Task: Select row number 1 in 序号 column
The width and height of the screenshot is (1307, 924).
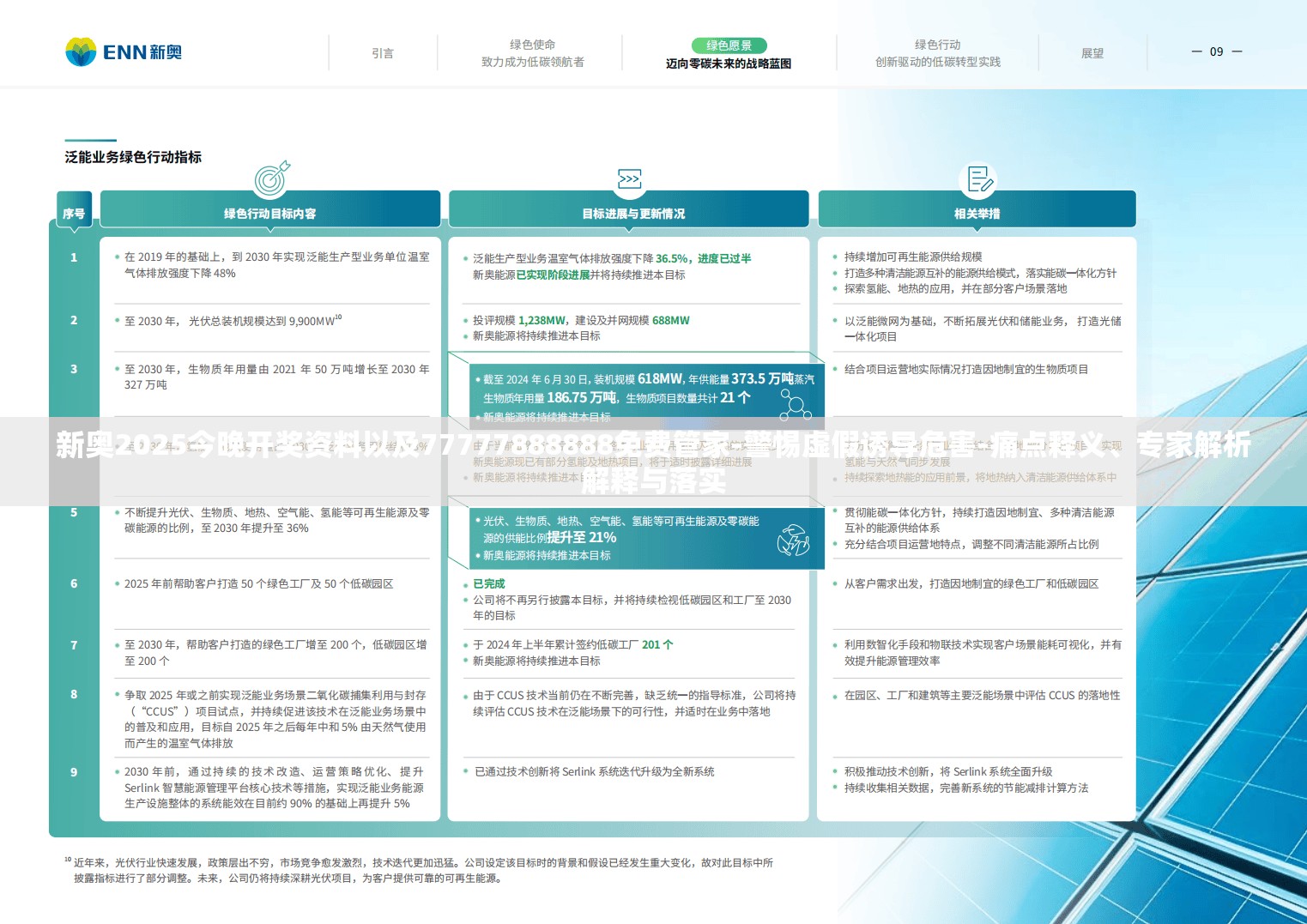Action: (x=74, y=257)
